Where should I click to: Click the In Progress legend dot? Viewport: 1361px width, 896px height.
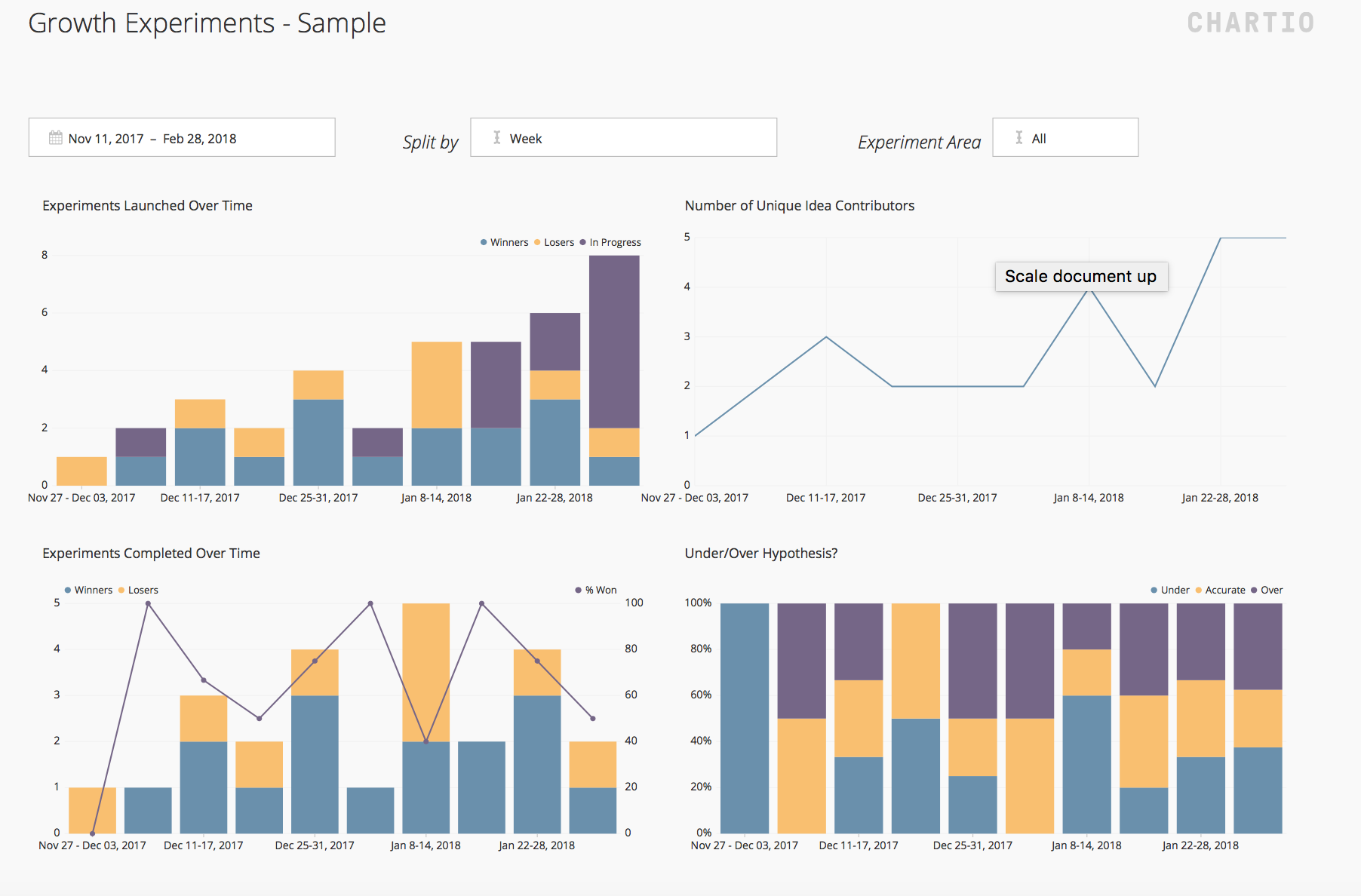pos(582,242)
